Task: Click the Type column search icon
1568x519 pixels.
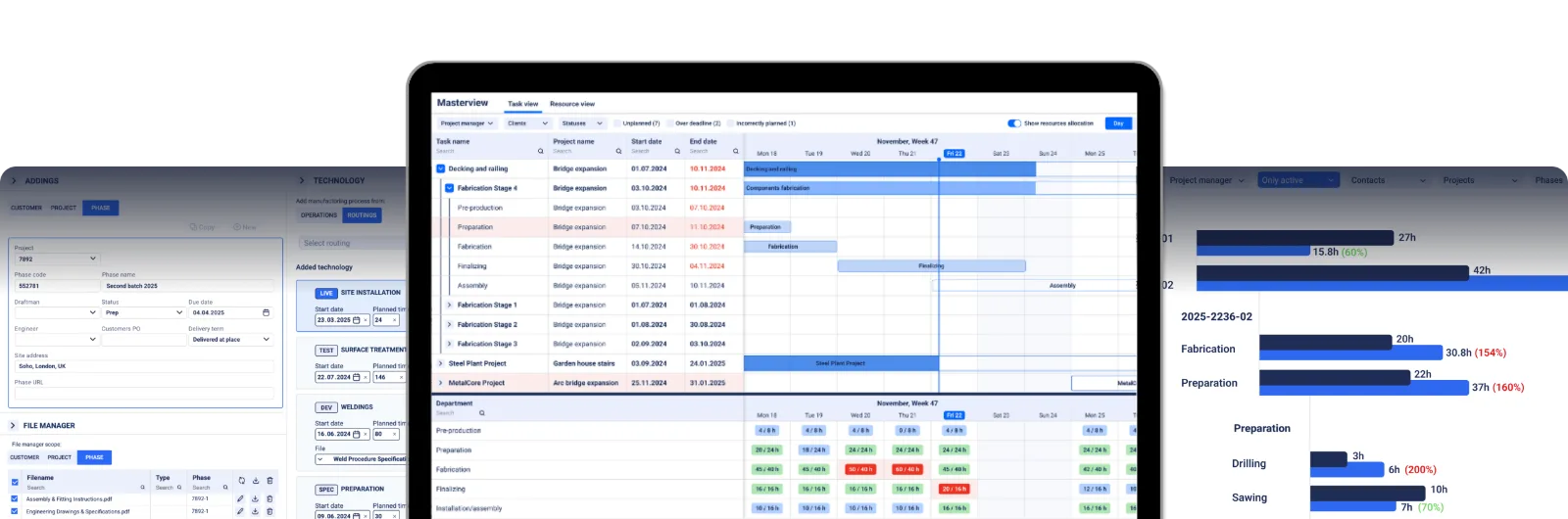Action: coord(179,488)
